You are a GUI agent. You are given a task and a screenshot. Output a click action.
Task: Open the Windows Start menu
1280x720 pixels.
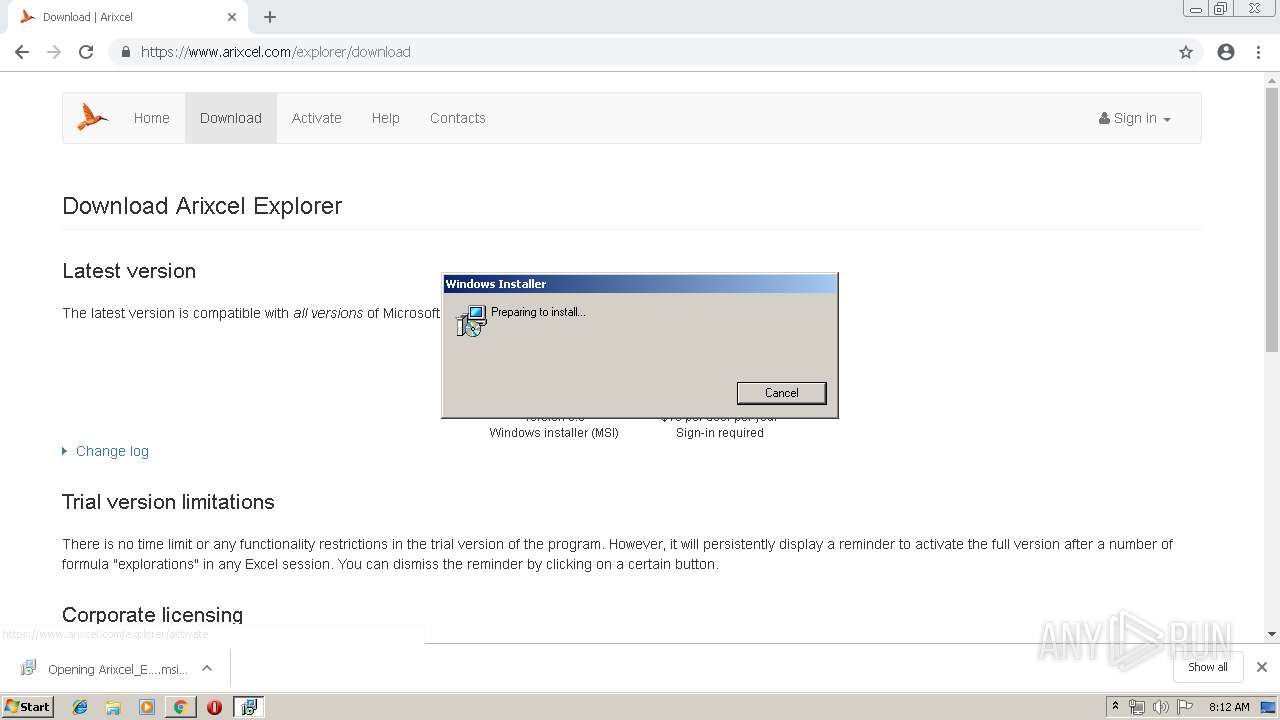28,706
